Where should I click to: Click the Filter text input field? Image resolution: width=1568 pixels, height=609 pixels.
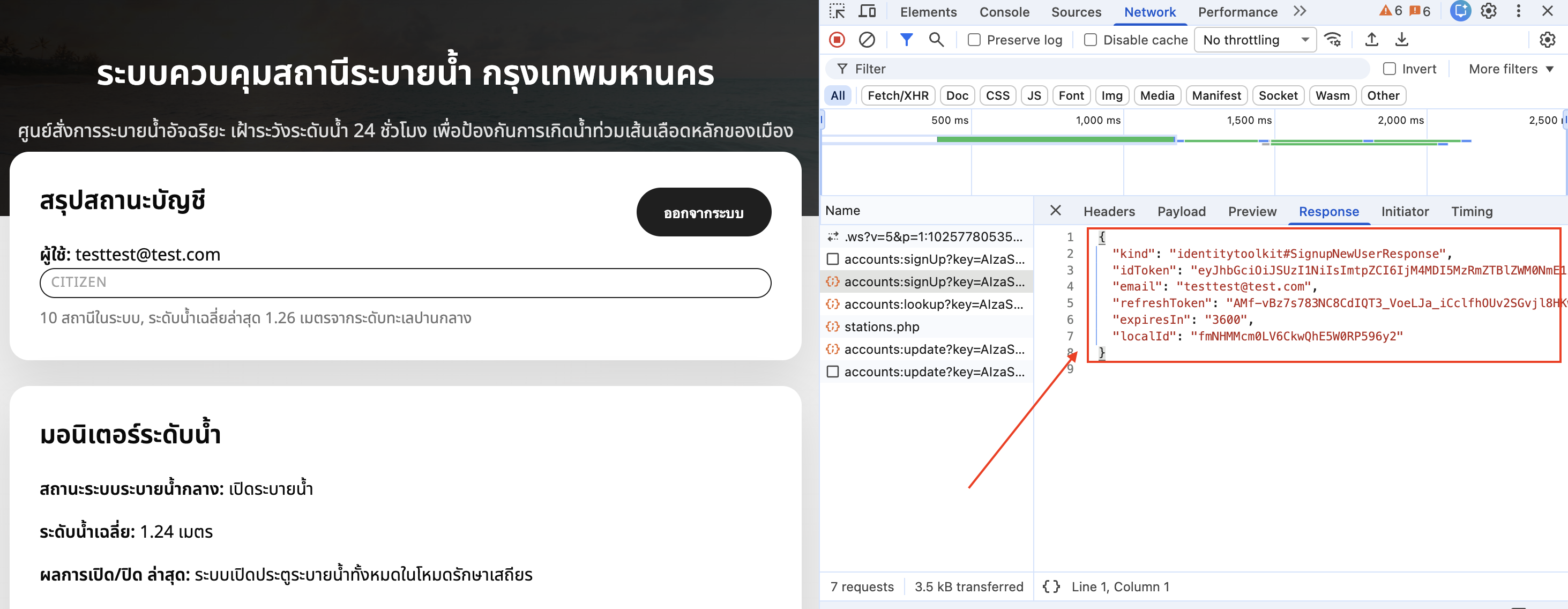tap(1096, 69)
